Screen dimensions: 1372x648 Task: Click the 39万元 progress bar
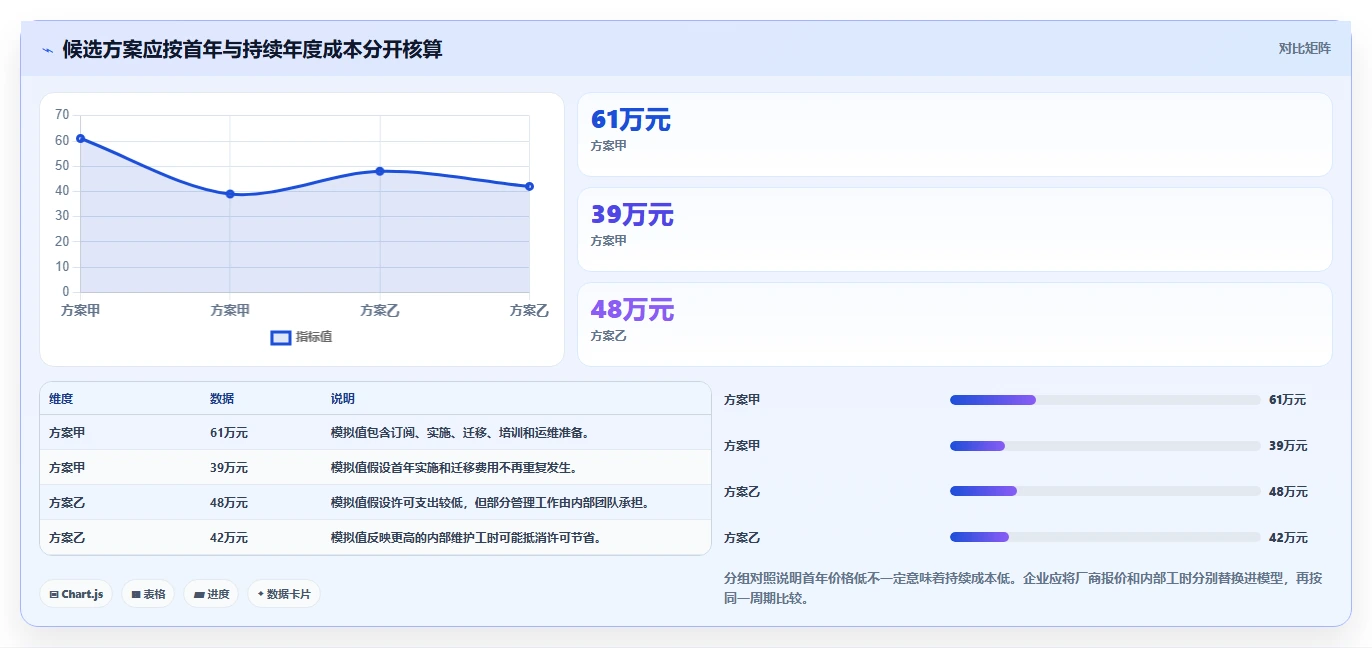point(1105,446)
